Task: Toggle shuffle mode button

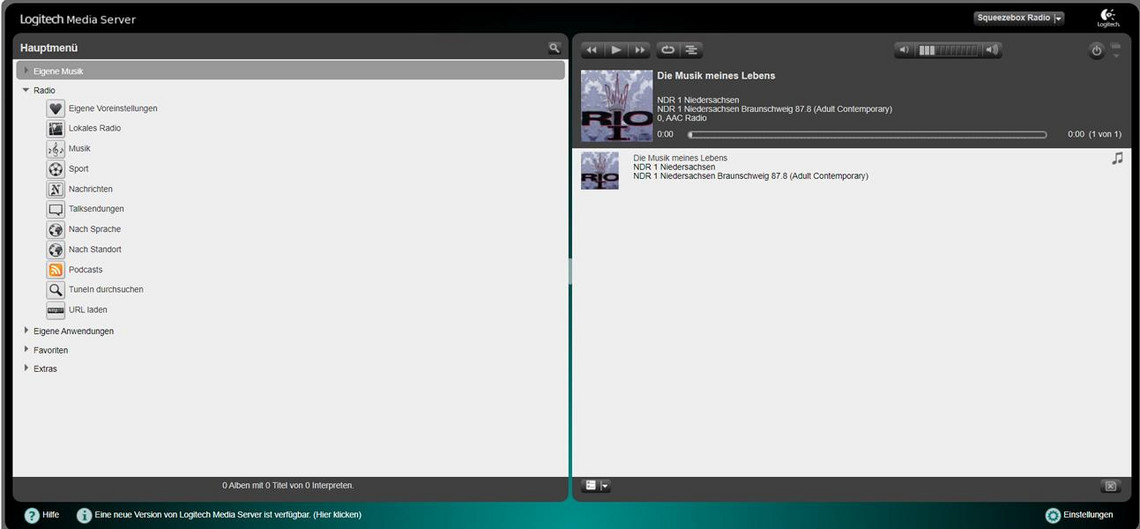Action: 691,50
